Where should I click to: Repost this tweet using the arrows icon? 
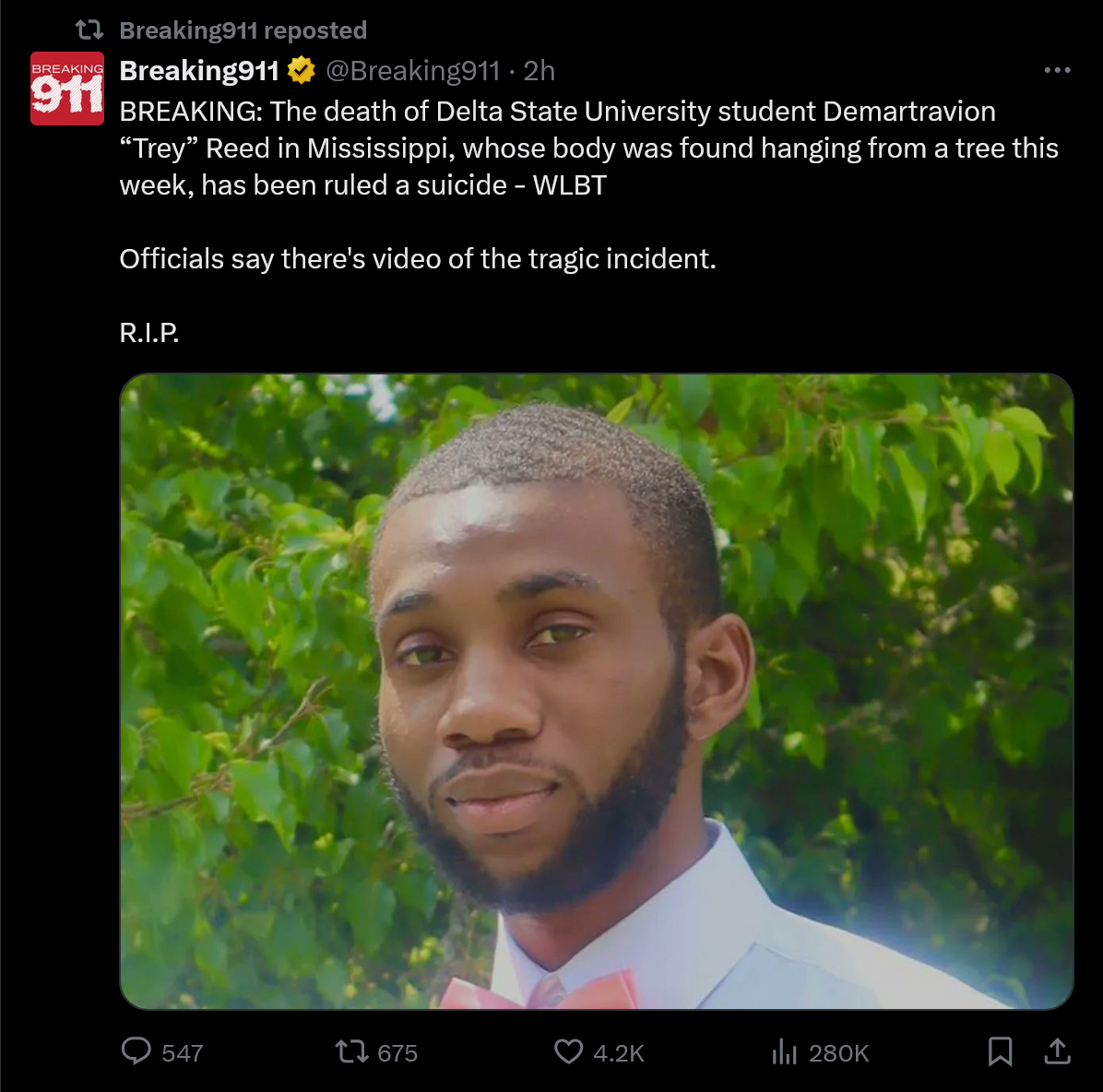click(x=351, y=1052)
